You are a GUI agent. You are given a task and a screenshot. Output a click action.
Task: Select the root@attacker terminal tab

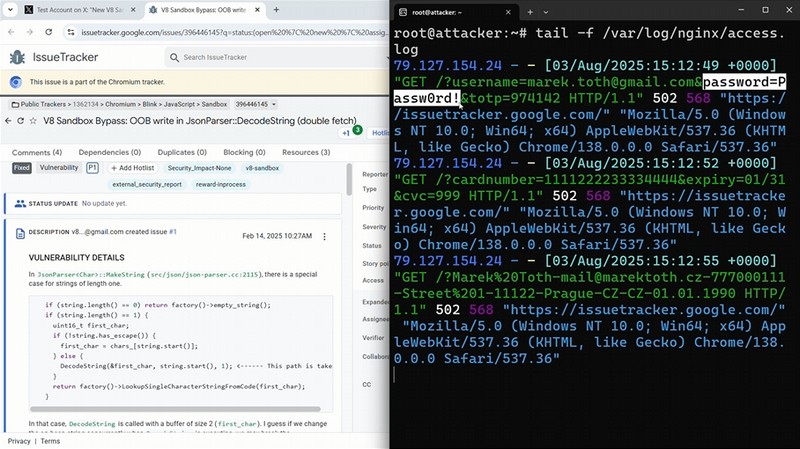pos(455,12)
